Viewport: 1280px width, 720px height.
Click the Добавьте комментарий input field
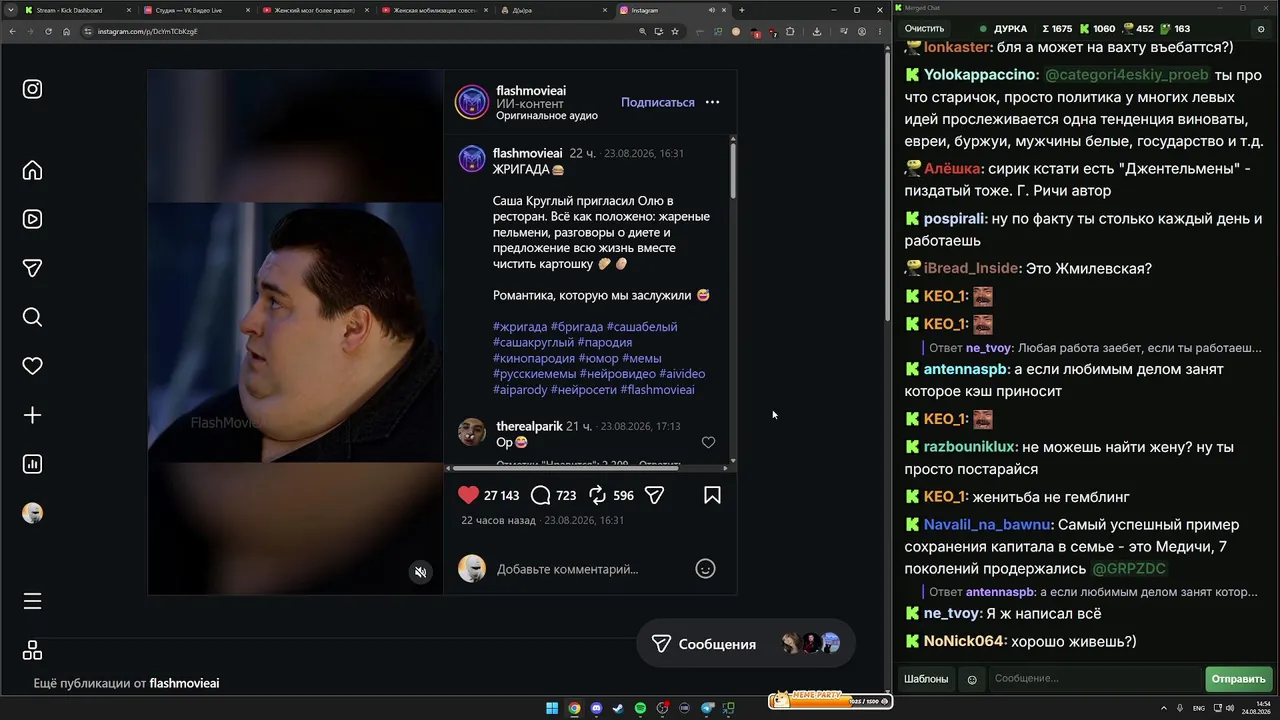coord(590,569)
